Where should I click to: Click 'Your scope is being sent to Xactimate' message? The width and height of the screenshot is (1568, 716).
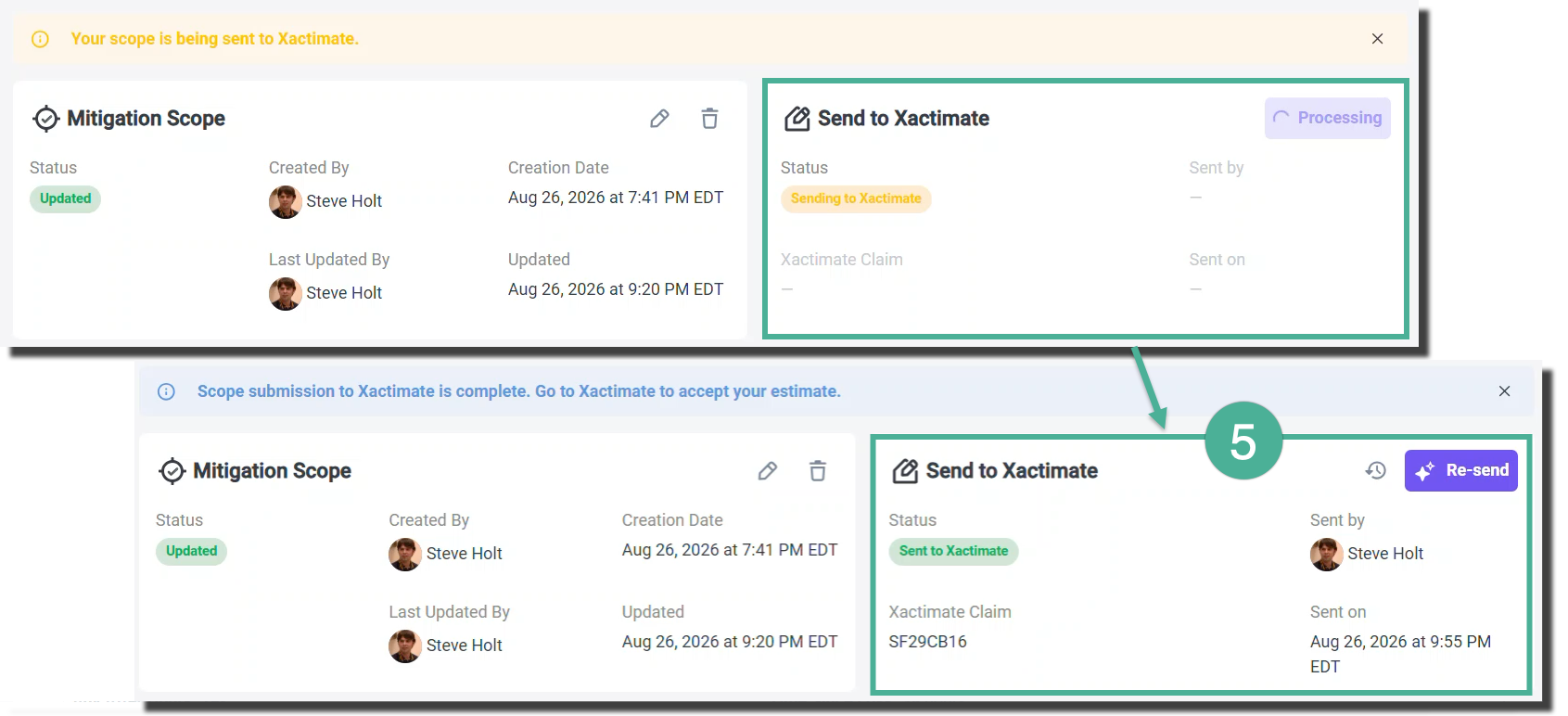(215, 39)
